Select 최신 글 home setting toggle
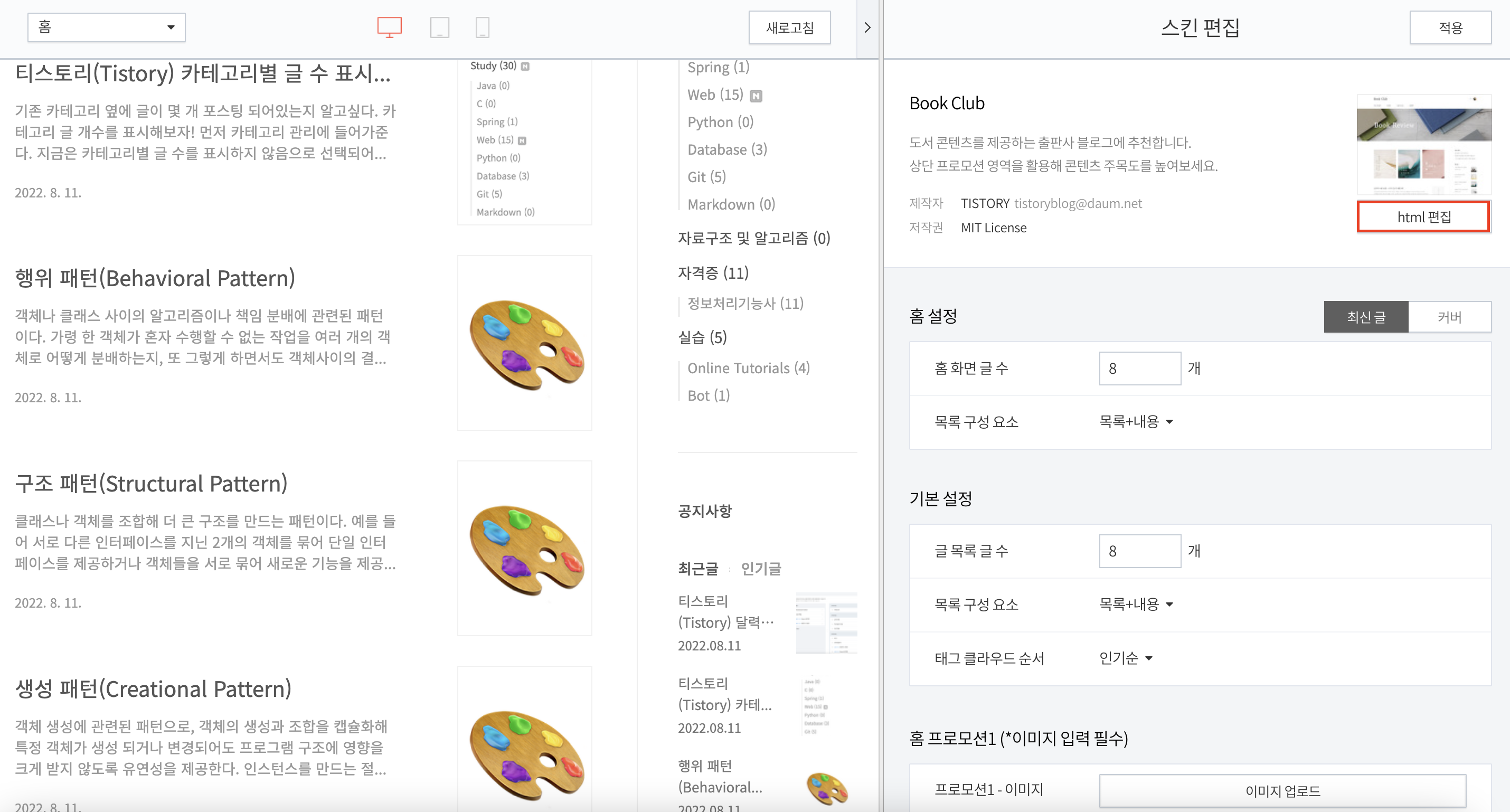The image size is (1510, 812). (x=1365, y=317)
